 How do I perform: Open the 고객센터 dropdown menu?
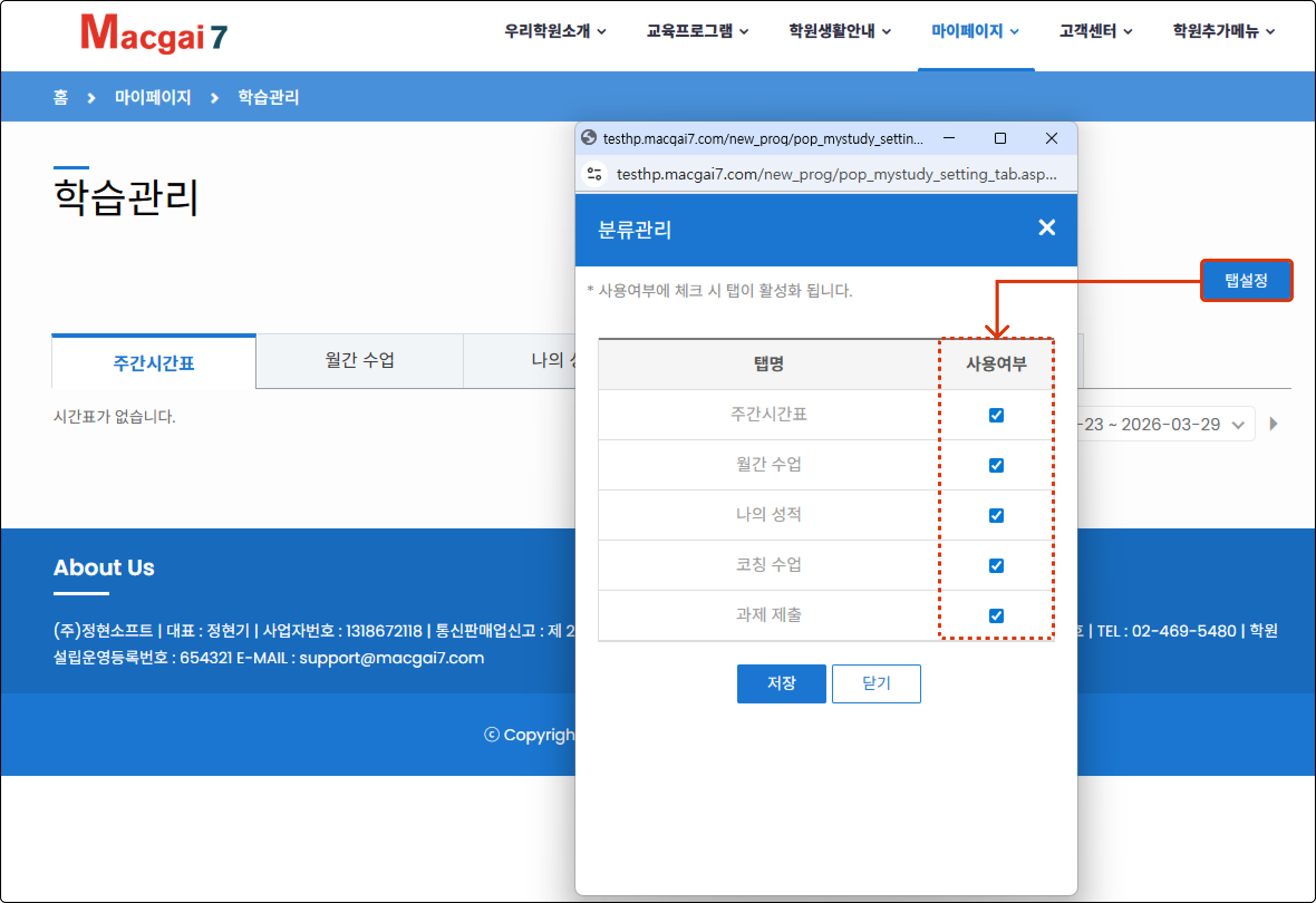1095,31
